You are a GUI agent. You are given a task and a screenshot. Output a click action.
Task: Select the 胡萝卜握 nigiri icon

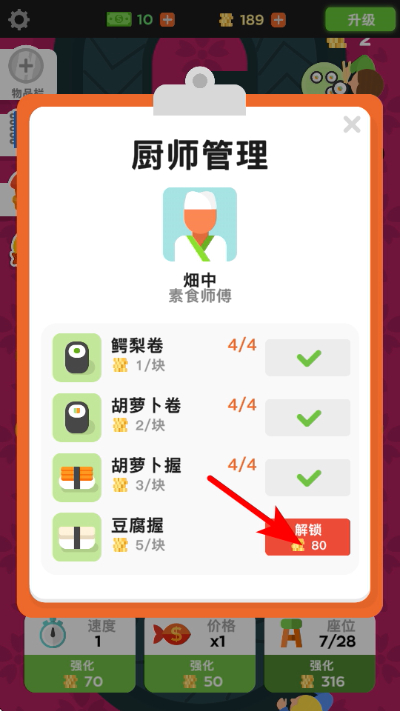pyautogui.click(x=77, y=477)
